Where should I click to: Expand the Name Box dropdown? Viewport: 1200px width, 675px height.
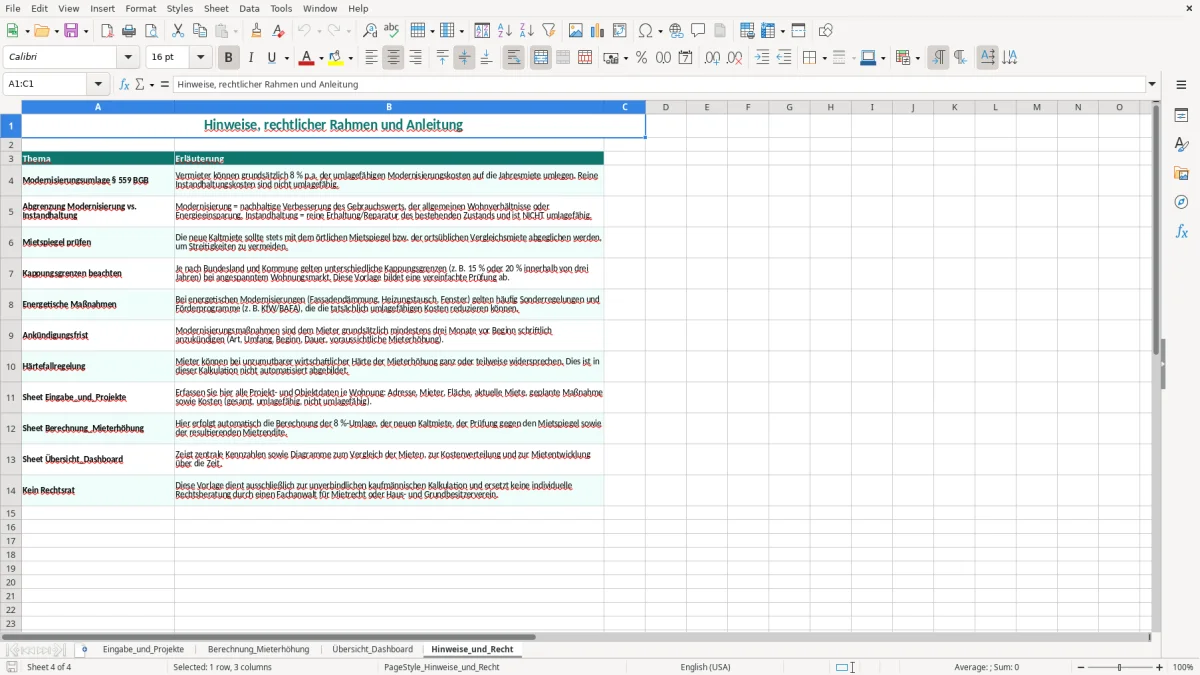[99, 84]
